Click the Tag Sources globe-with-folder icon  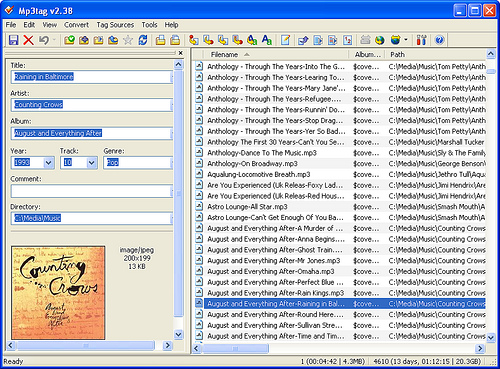click(x=395, y=40)
